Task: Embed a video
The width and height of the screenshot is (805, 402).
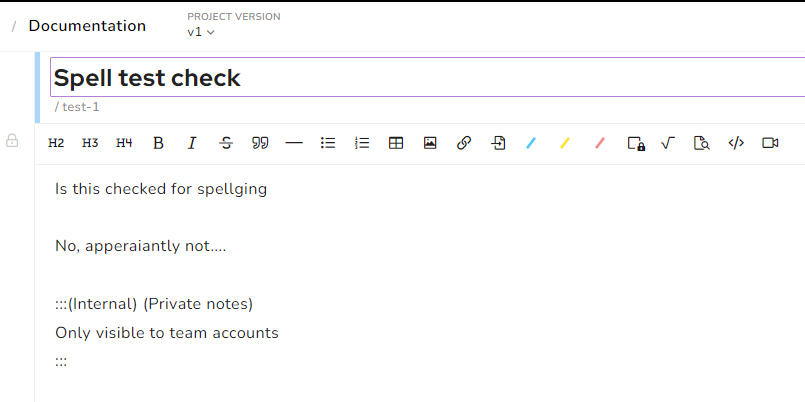Action: click(770, 143)
